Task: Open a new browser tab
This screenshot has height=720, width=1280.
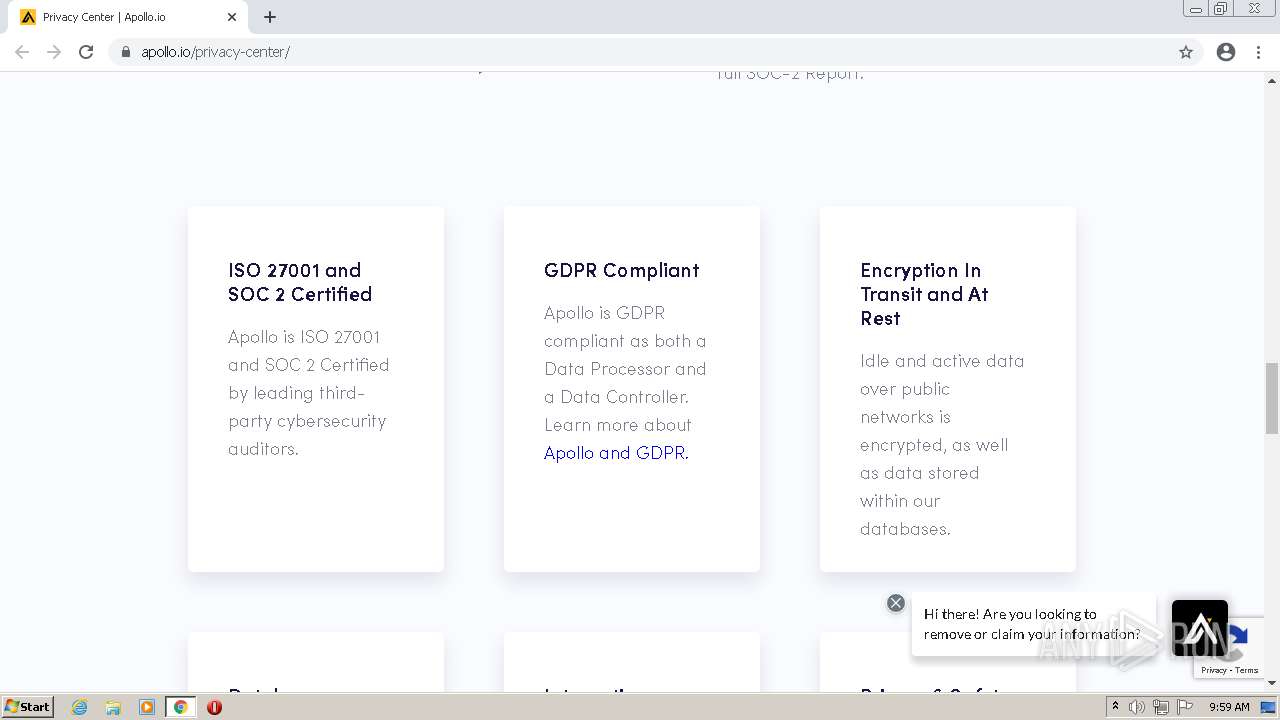Action: pyautogui.click(x=270, y=17)
